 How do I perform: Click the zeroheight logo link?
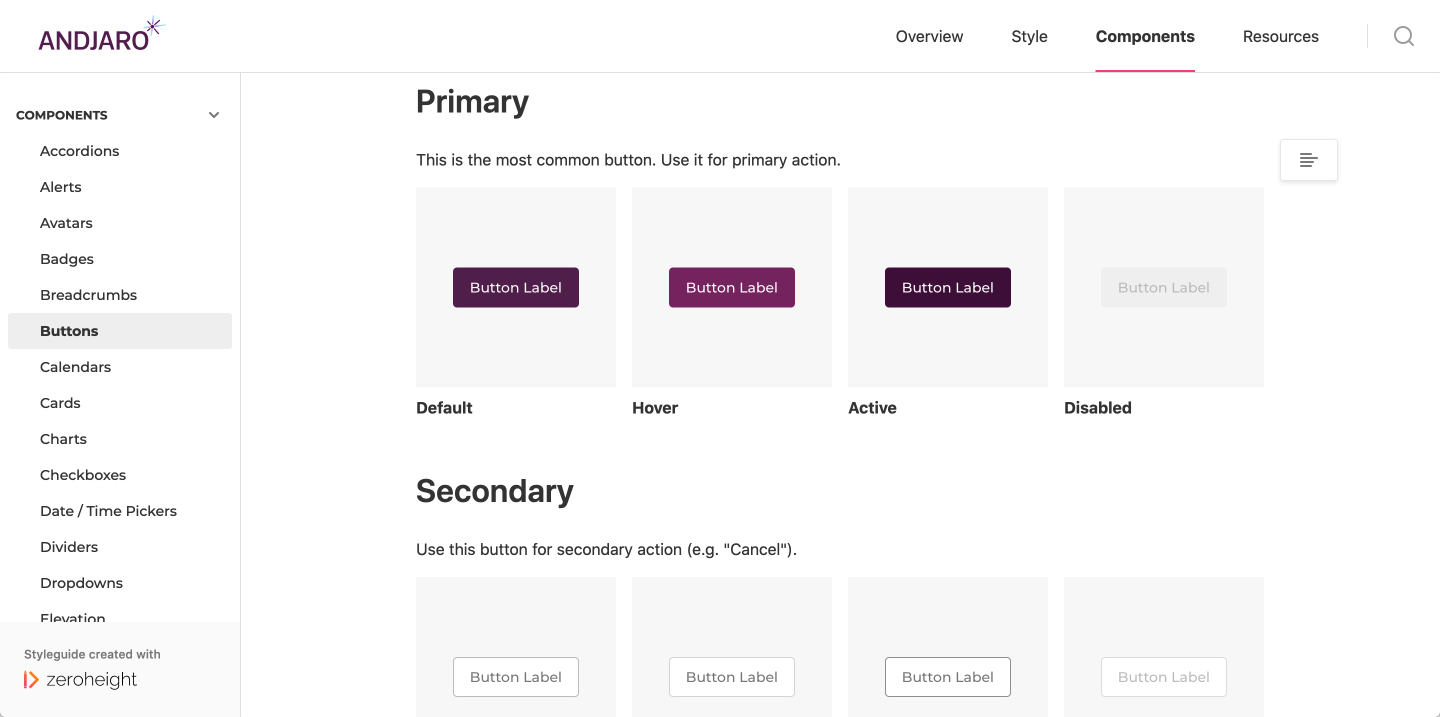click(x=81, y=680)
